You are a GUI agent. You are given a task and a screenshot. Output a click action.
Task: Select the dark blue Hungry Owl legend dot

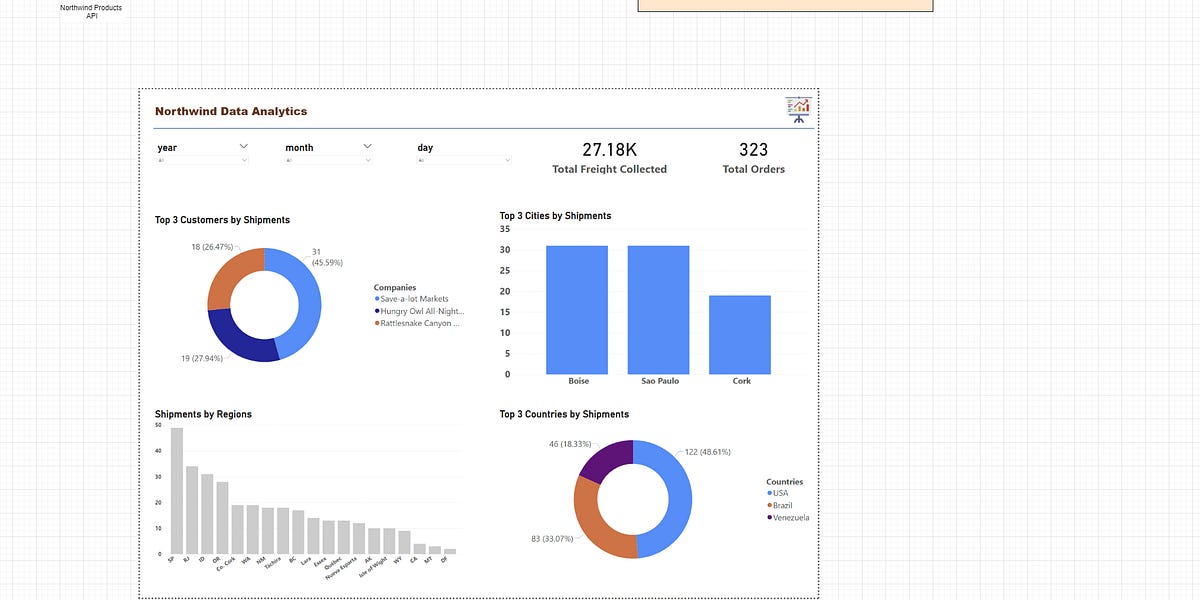(x=378, y=310)
